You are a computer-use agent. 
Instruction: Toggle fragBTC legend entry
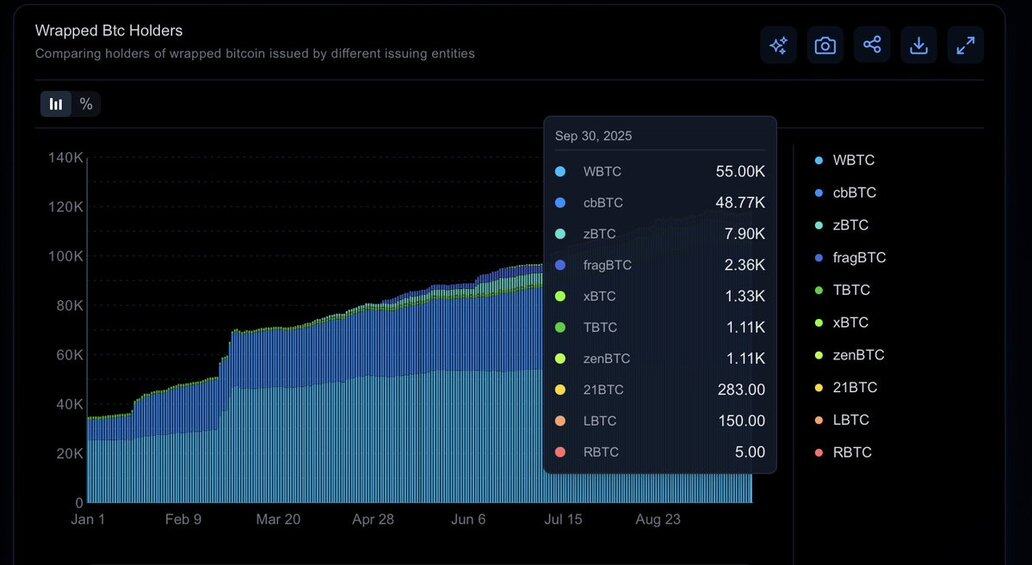pyautogui.click(x=858, y=258)
